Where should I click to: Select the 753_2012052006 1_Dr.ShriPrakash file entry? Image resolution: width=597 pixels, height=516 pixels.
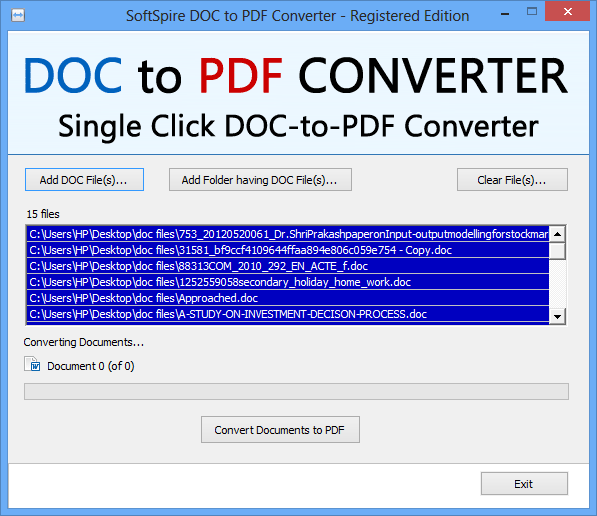(x=288, y=234)
